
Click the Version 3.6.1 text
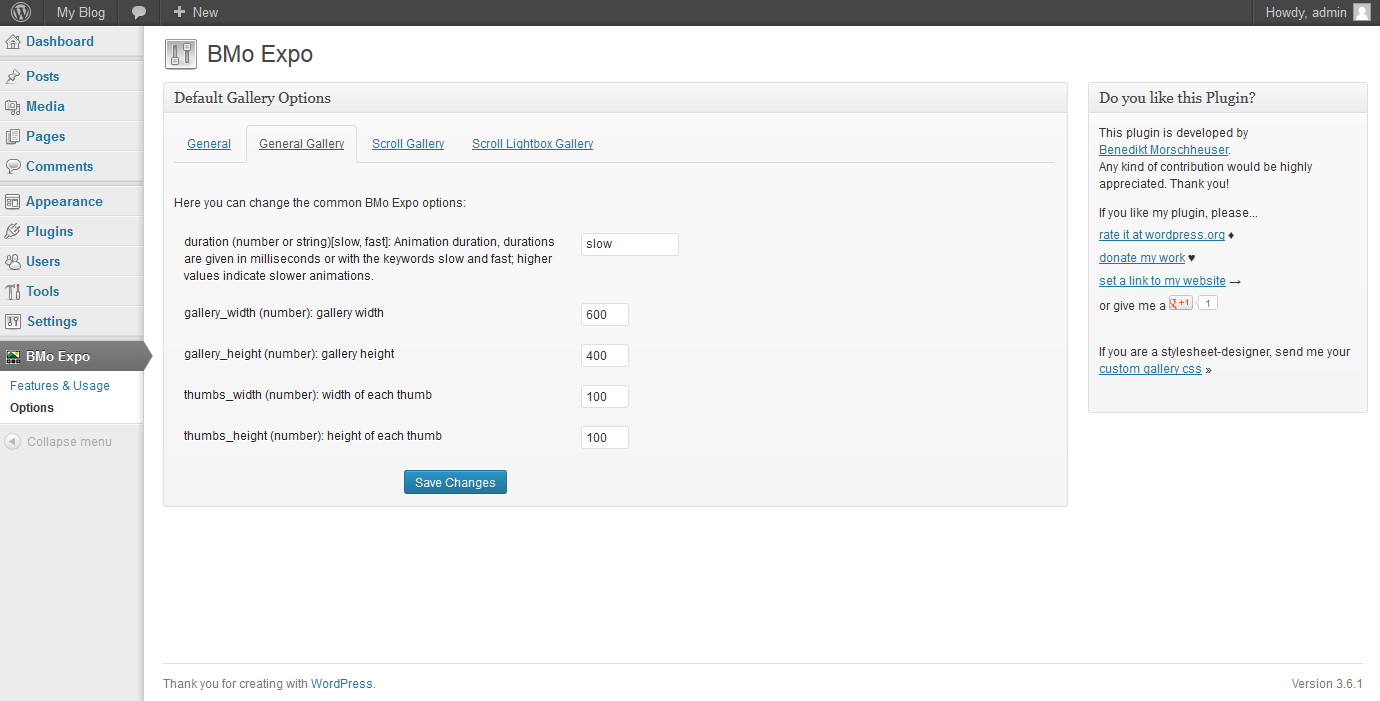coord(1327,684)
